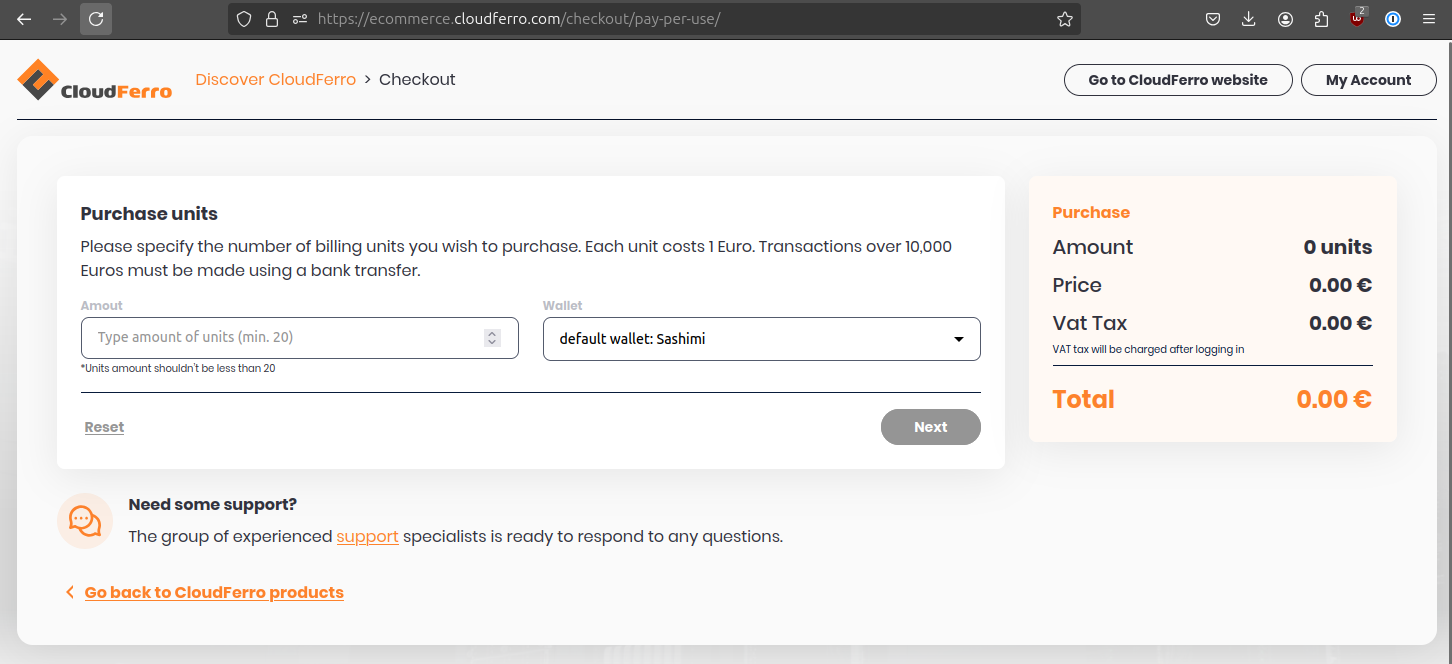Open the browser downloads panel
The width and height of the screenshot is (1452, 664).
tap(1248, 19)
